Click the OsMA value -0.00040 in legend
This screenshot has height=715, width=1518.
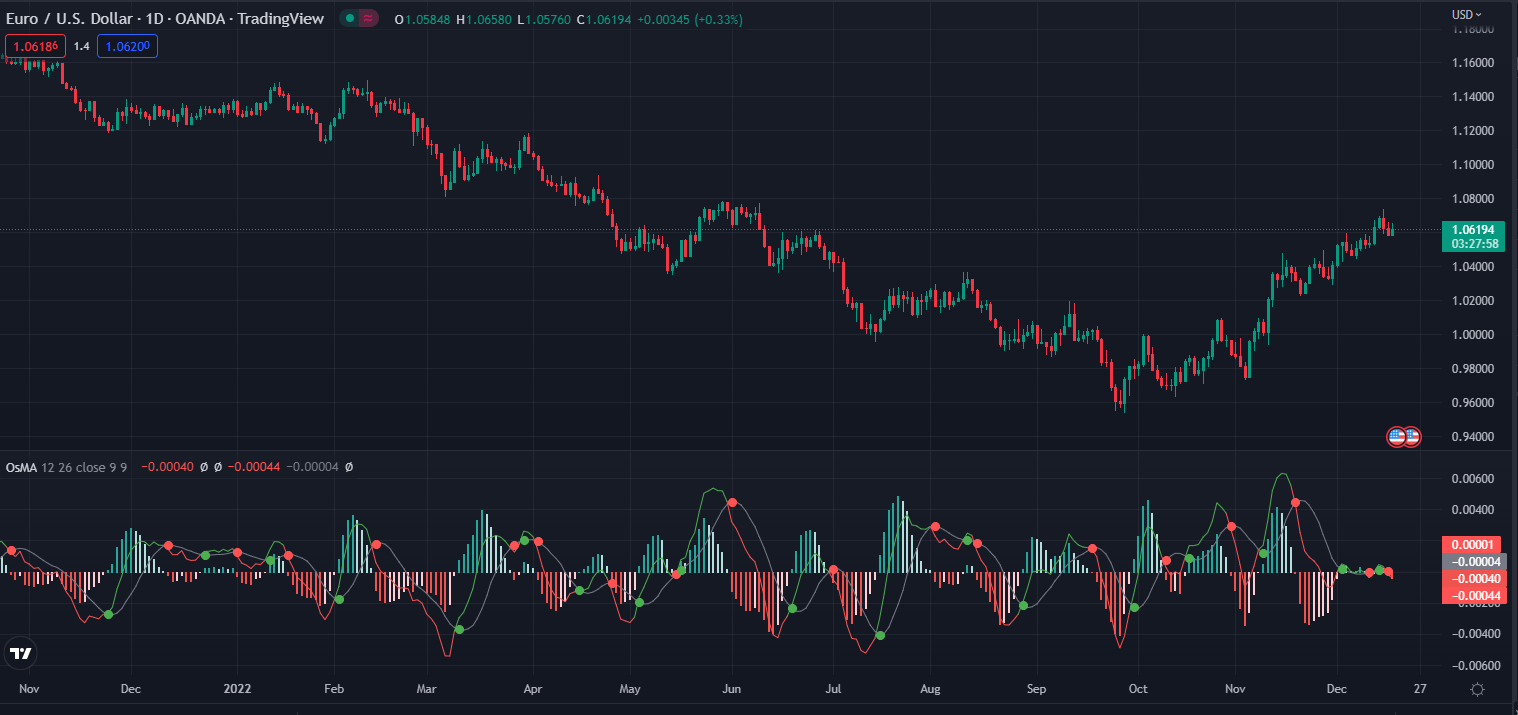[x=167, y=467]
